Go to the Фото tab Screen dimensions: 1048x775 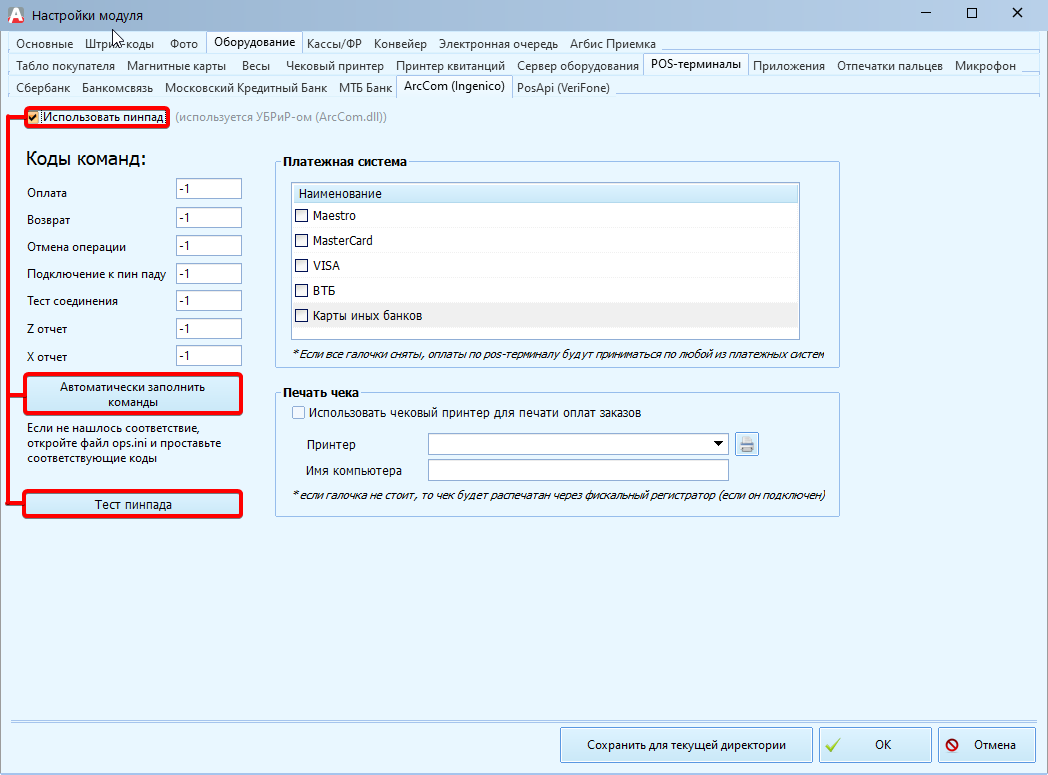pyautogui.click(x=184, y=44)
